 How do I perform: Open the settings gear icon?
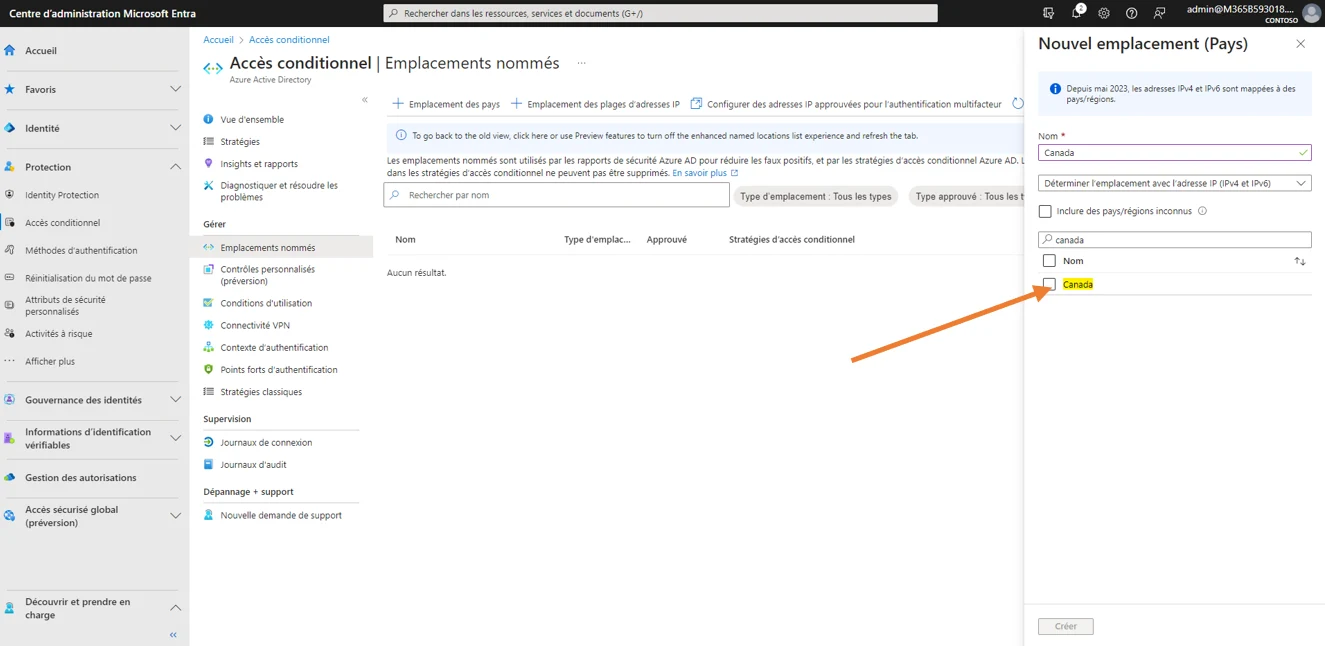pyautogui.click(x=1104, y=13)
